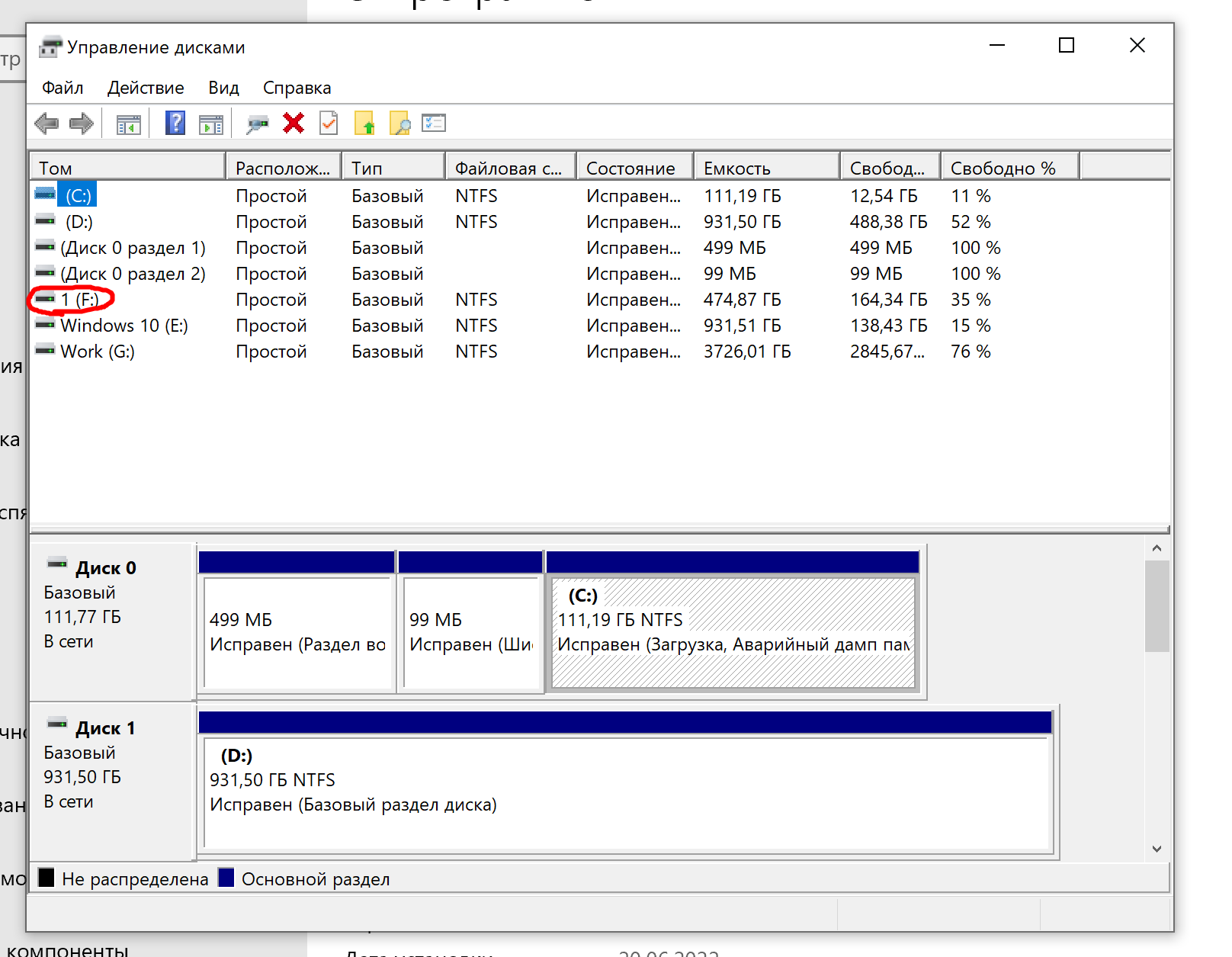This screenshot has height=957, width=1232.
Task: Sort by the Емкость column header
Action: point(765,168)
